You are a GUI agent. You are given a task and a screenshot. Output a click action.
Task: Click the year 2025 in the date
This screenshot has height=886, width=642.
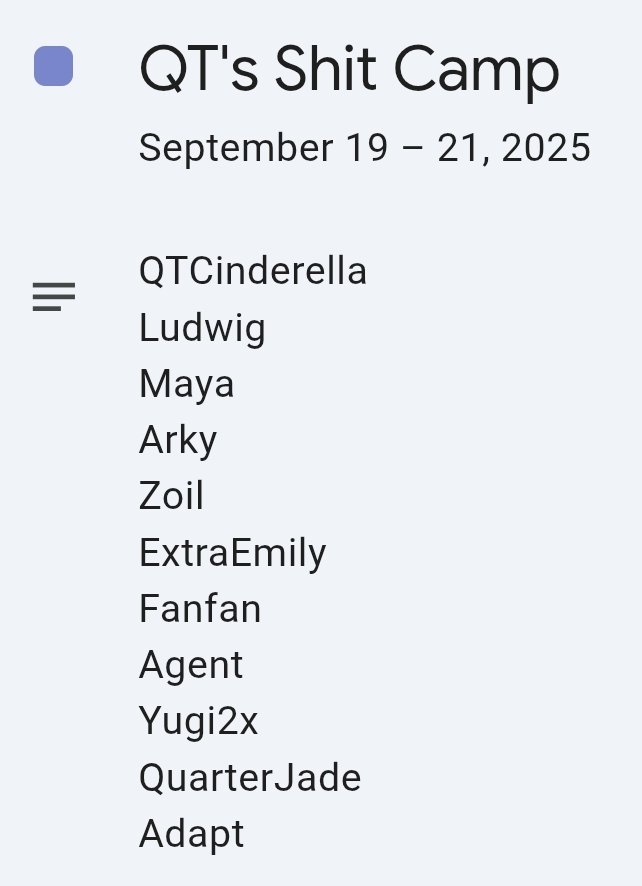(546, 148)
